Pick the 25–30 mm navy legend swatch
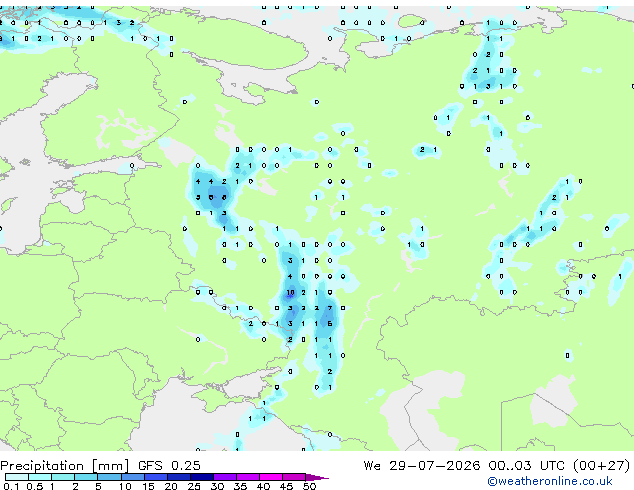The image size is (634, 490). (x=202, y=477)
